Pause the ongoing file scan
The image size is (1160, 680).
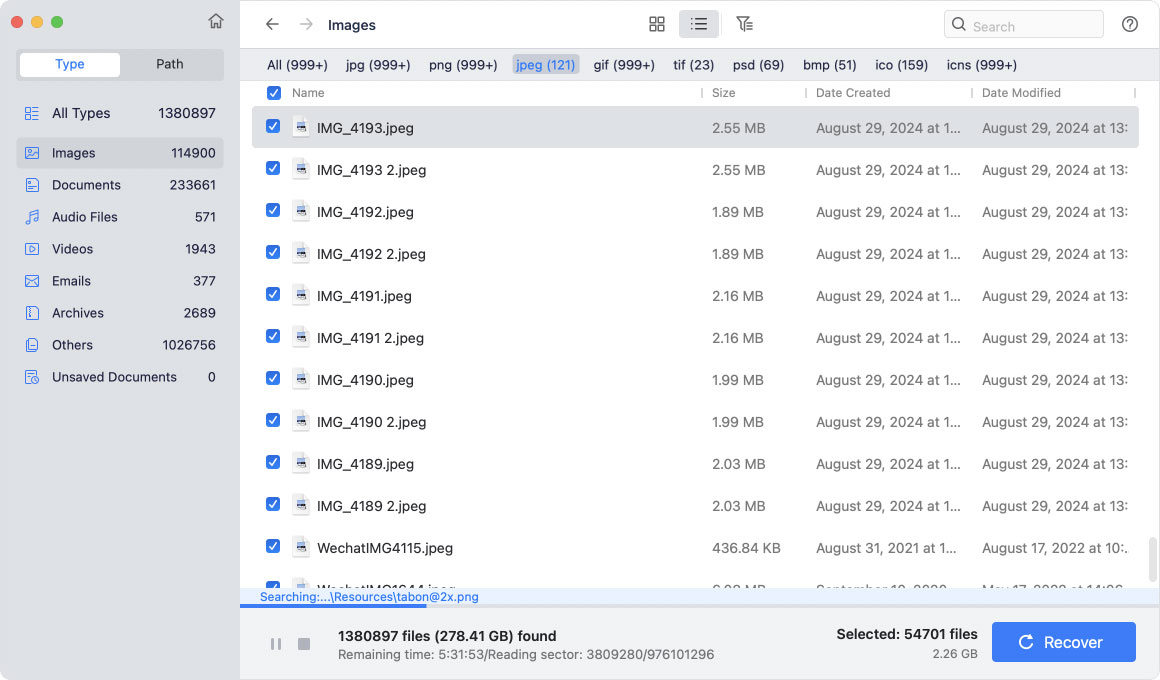click(x=276, y=644)
